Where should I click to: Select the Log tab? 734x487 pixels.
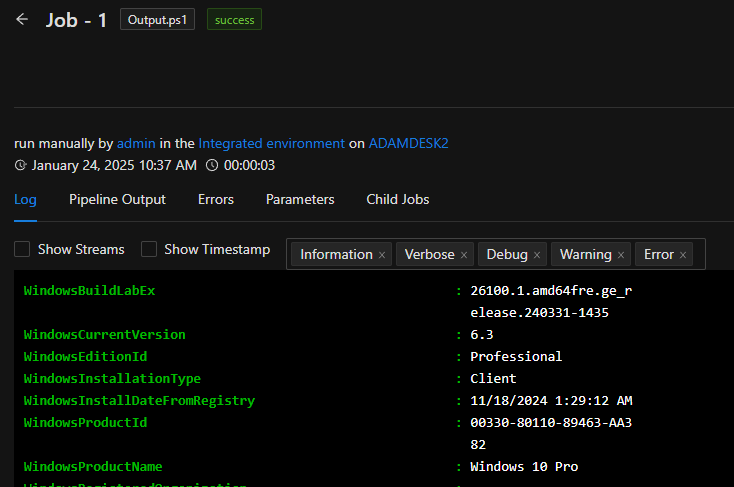point(25,199)
